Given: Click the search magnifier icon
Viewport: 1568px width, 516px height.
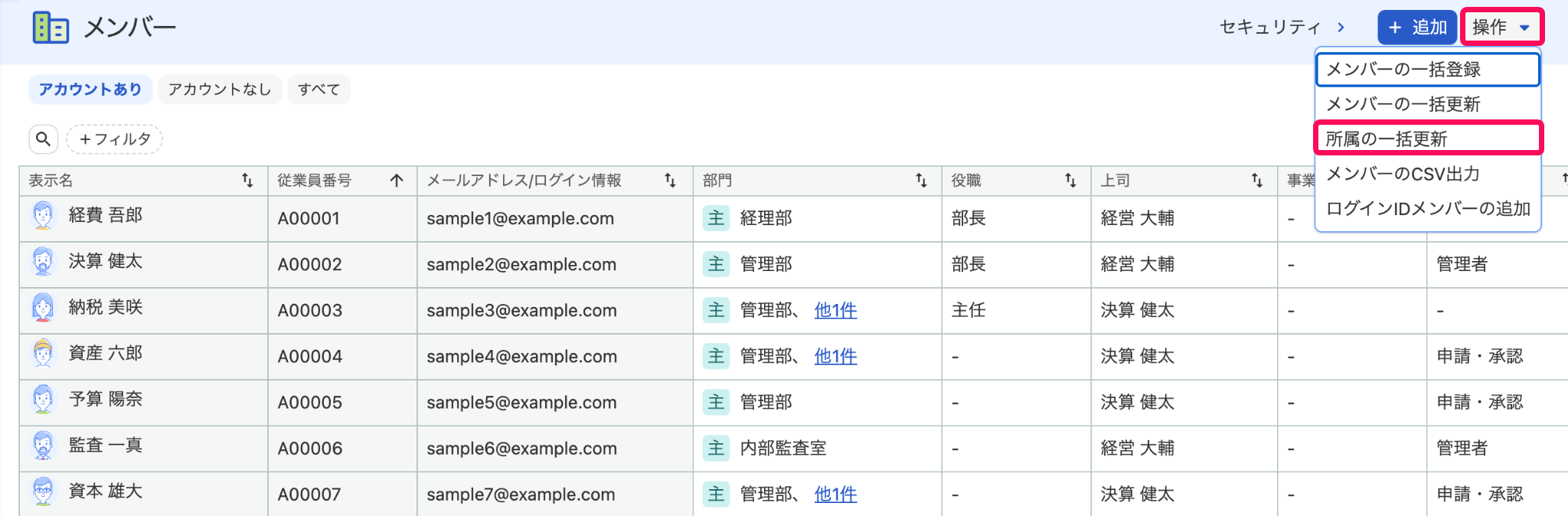Looking at the screenshot, I should (44, 139).
